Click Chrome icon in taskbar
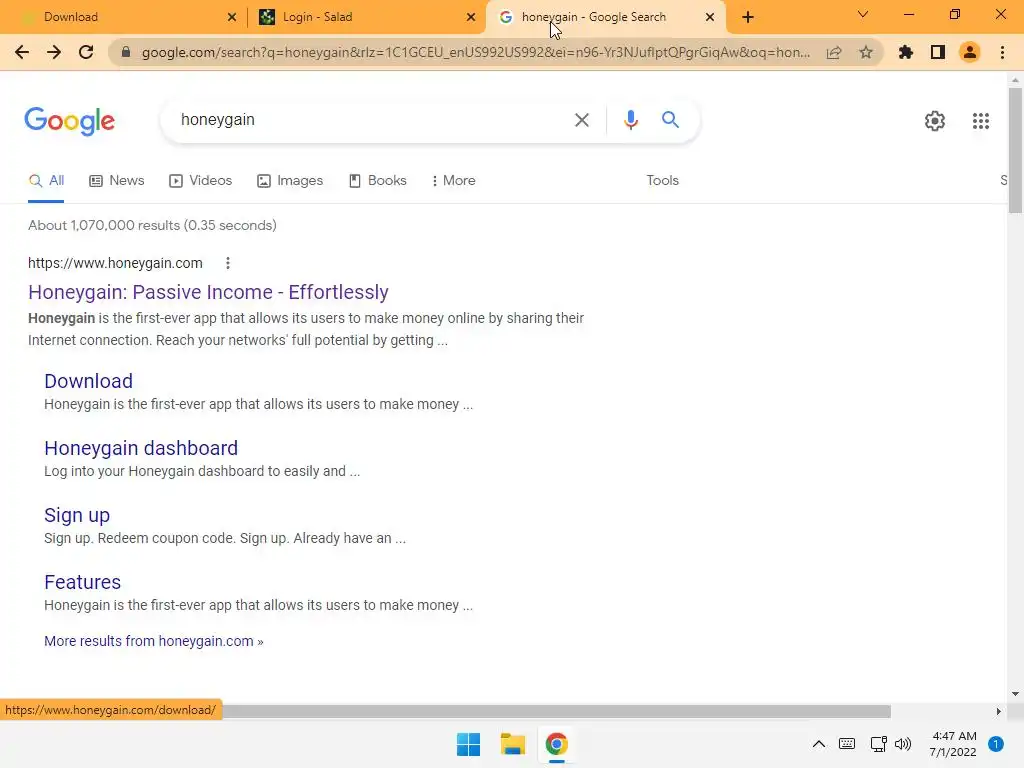 pyautogui.click(x=556, y=744)
